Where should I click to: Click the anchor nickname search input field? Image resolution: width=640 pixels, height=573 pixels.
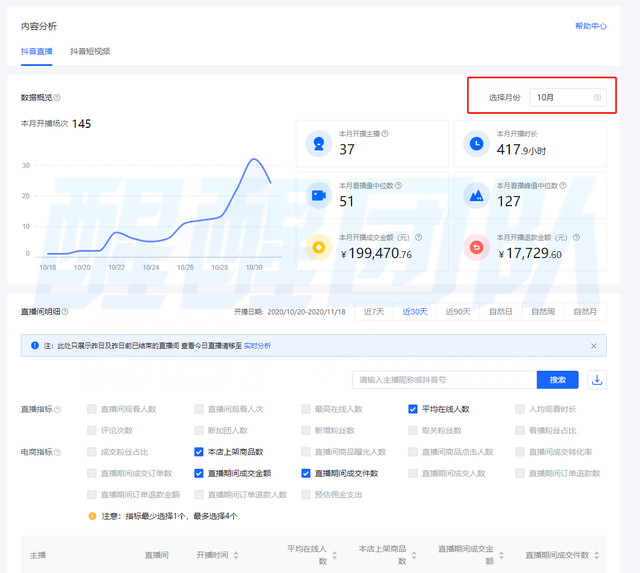(444, 380)
